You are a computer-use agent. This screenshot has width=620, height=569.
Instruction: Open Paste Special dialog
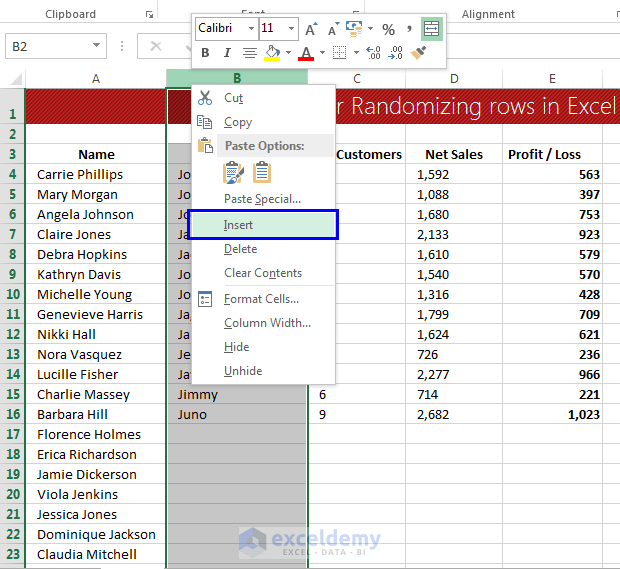[x=263, y=199]
